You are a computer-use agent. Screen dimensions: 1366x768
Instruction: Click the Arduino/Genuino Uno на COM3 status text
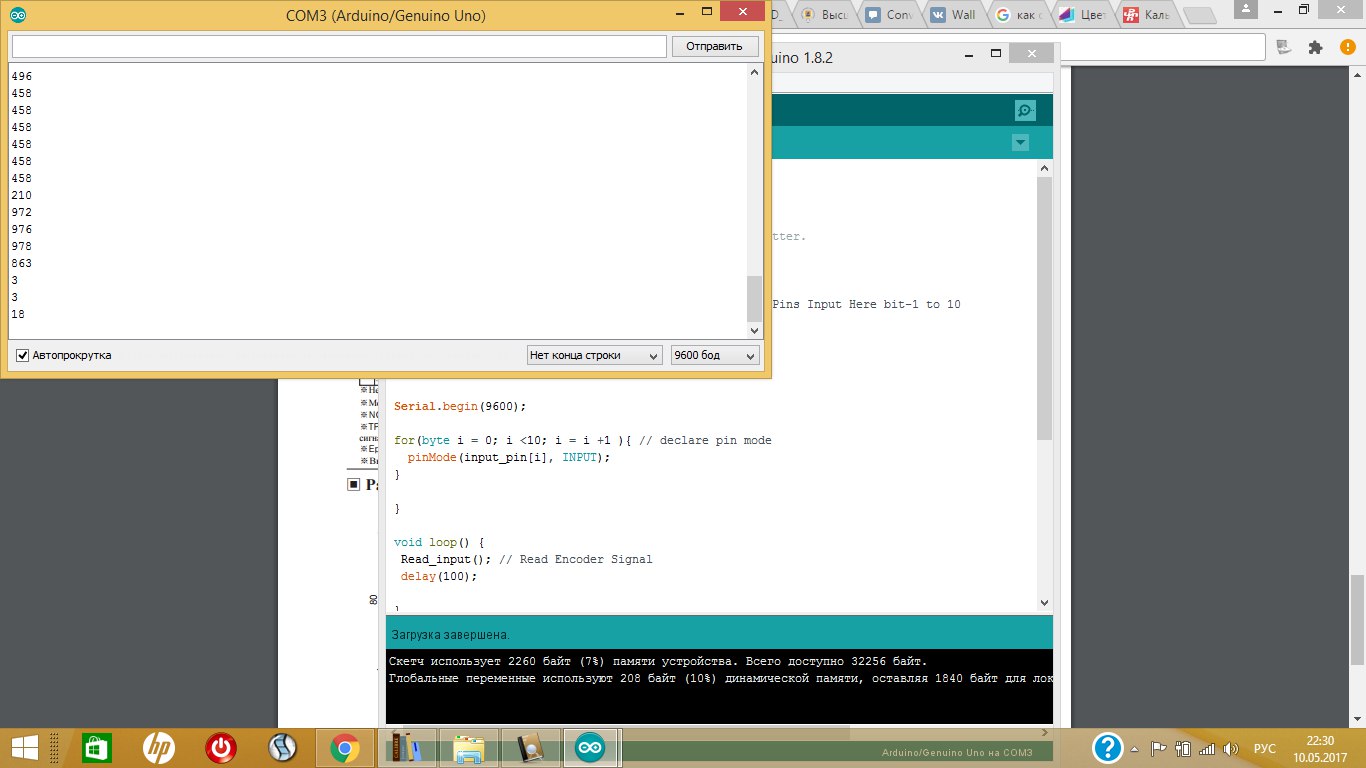click(956, 752)
